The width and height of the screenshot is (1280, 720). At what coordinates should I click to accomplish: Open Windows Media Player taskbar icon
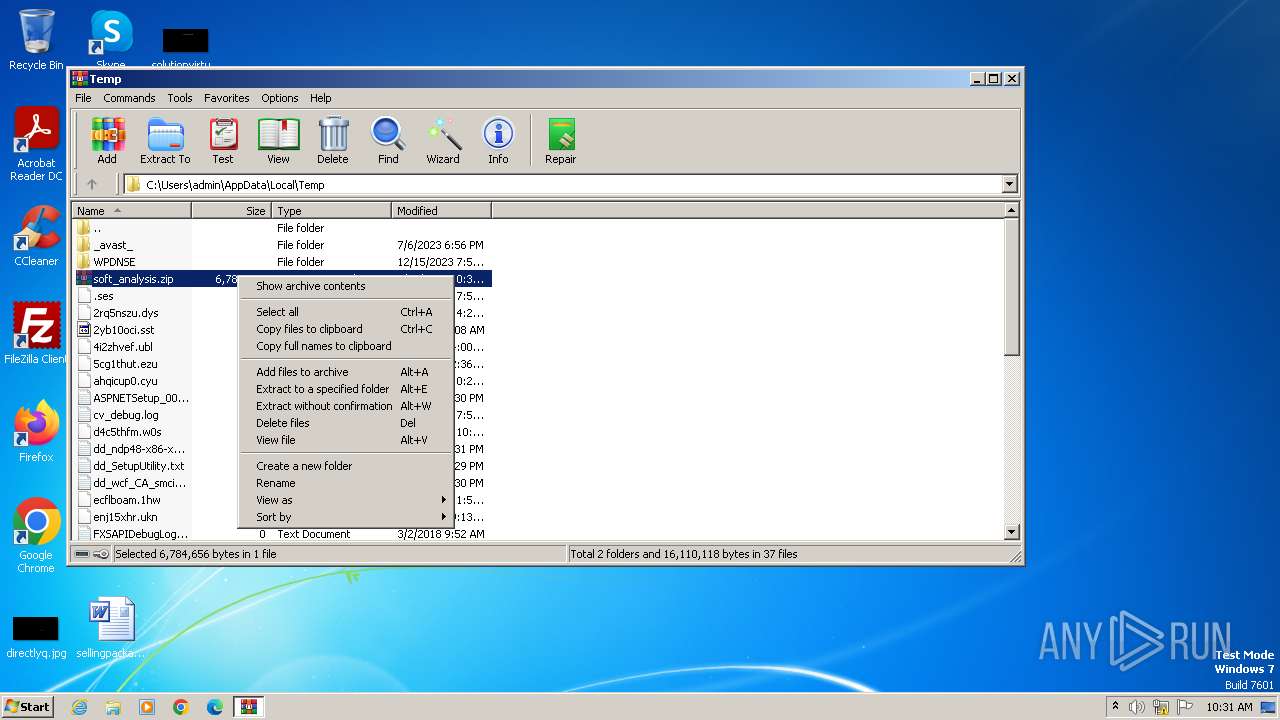[x=147, y=707]
